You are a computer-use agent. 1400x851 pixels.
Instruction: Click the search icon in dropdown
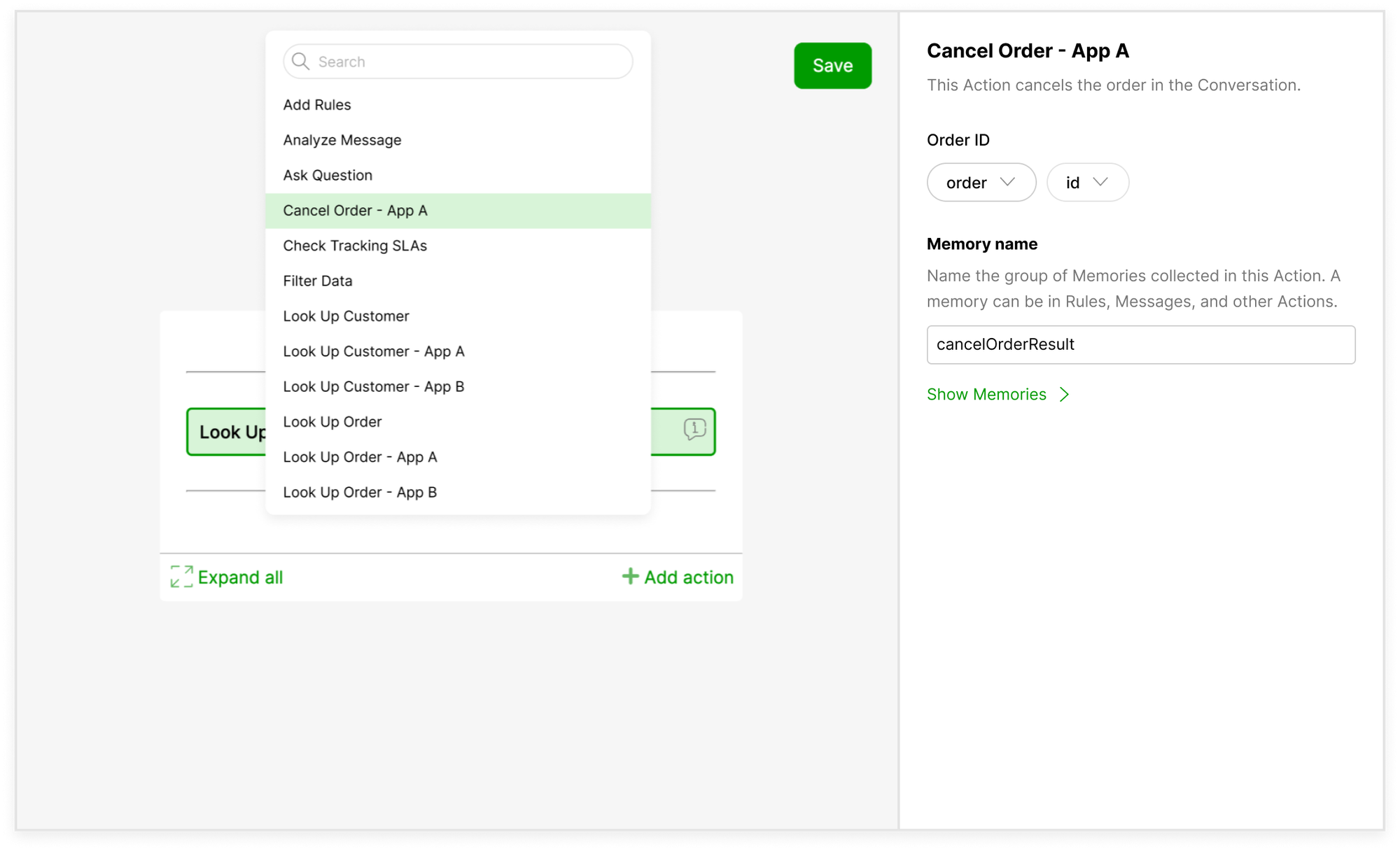pyautogui.click(x=302, y=61)
